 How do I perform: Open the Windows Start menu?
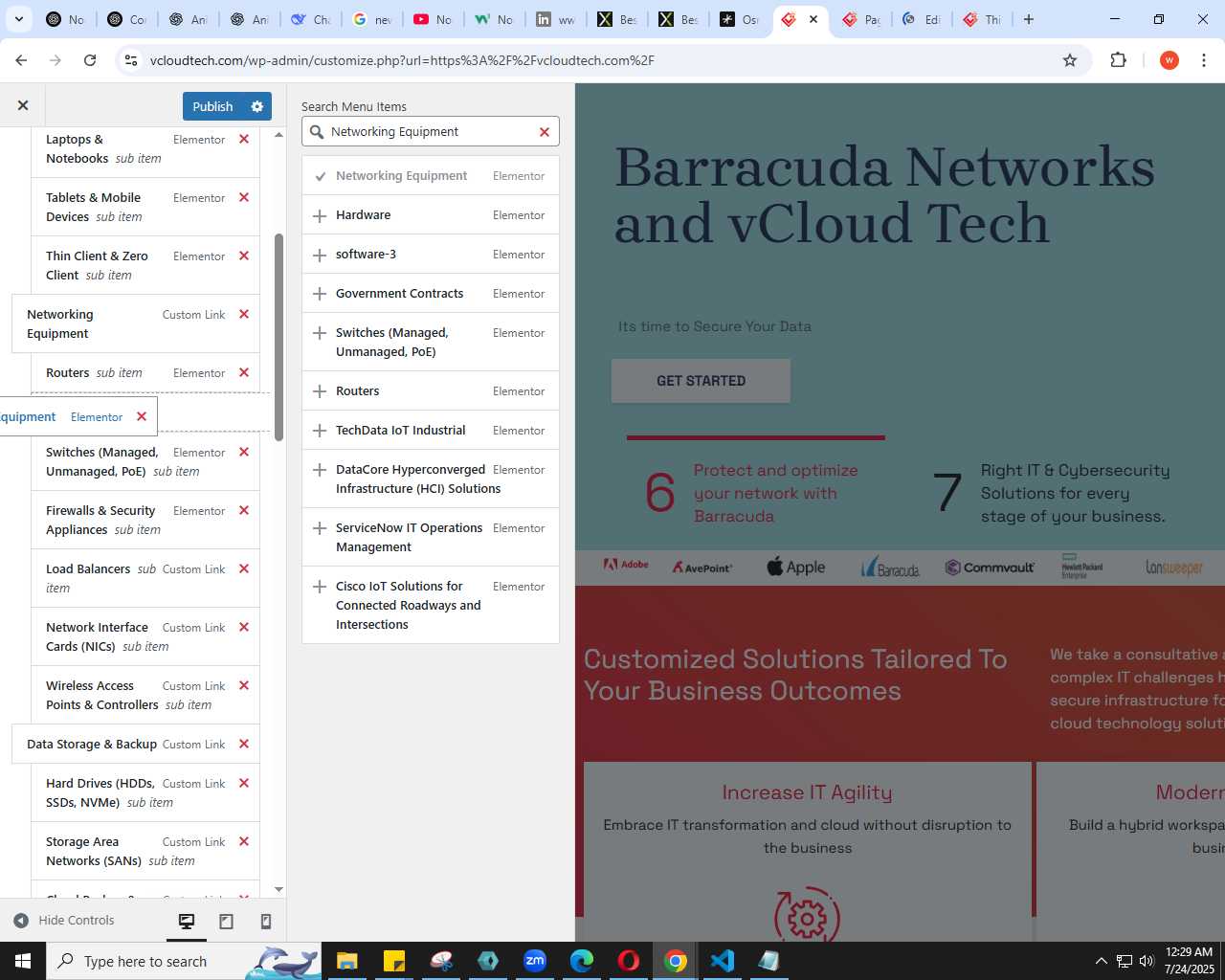[23, 961]
